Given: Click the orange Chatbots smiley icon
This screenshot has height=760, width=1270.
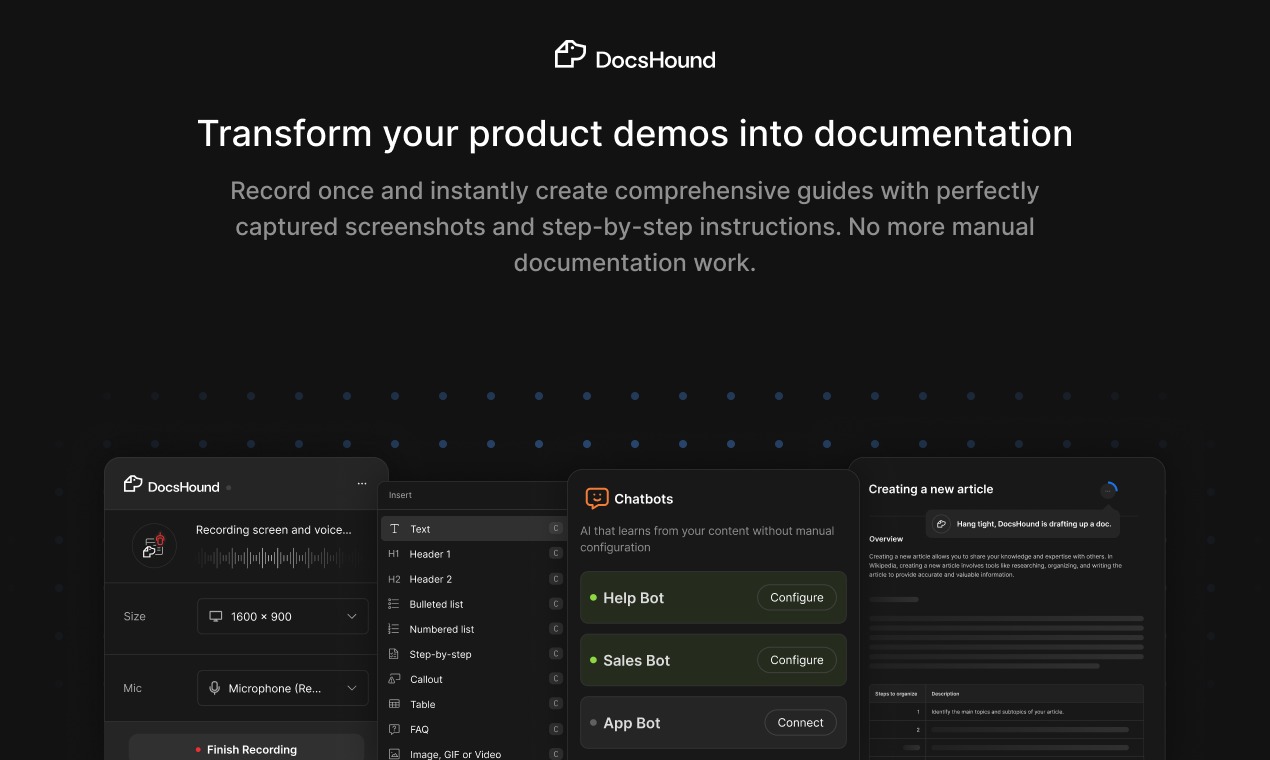Looking at the screenshot, I should [597, 498].
